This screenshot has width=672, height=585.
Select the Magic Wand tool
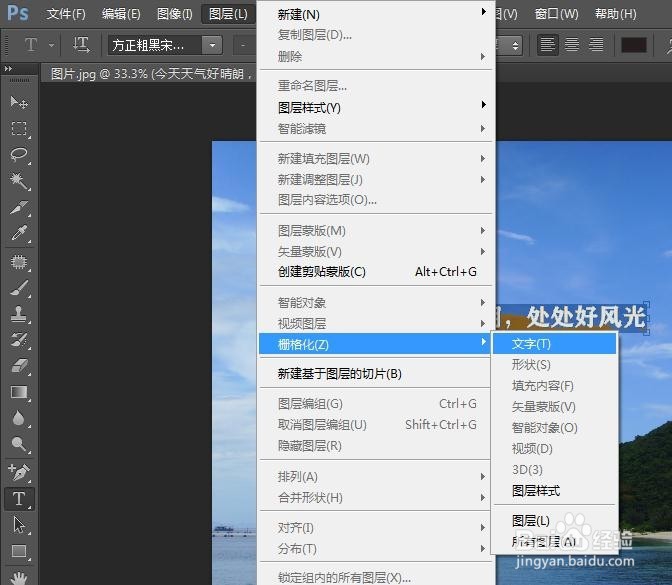pos(19,181)
